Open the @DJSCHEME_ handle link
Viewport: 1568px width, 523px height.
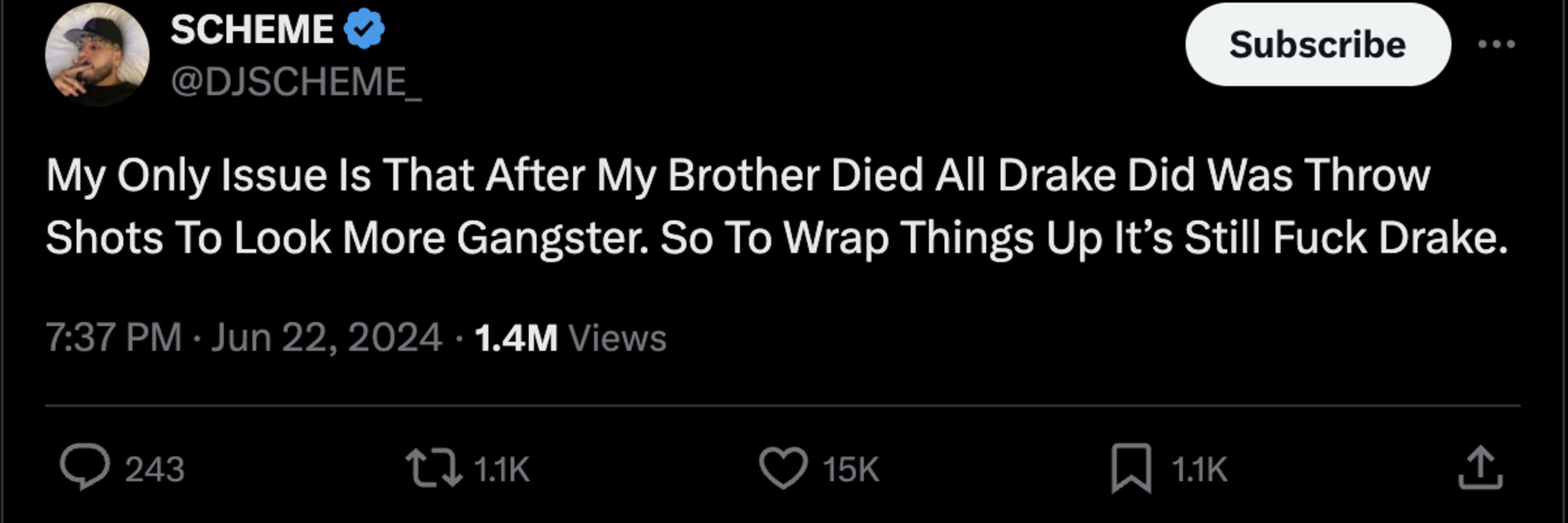tap(296, 82)
